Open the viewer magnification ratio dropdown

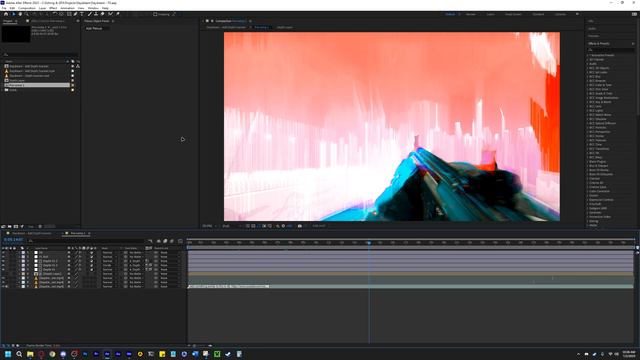pyautogui.click(x=209, y=226)
